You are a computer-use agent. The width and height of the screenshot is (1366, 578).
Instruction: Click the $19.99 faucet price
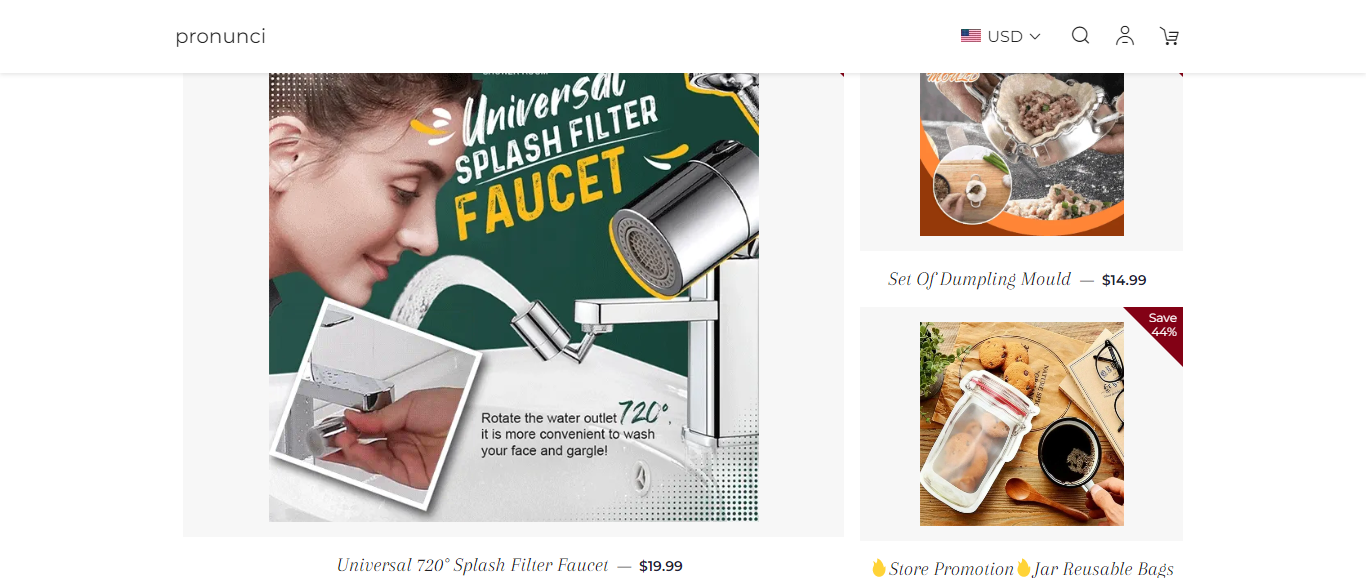[661, 566]
